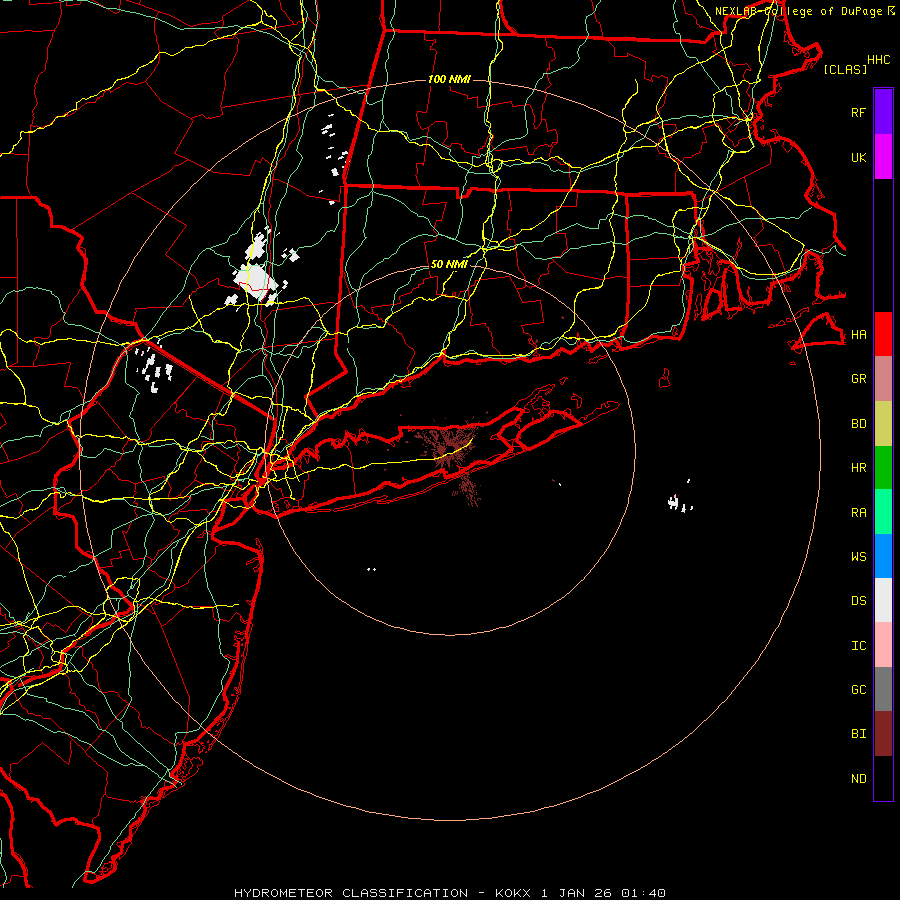Click the Hydrometeor Classification KOKX title text
Viewport: 900px width, 900px height.
(x=450, y=893)
